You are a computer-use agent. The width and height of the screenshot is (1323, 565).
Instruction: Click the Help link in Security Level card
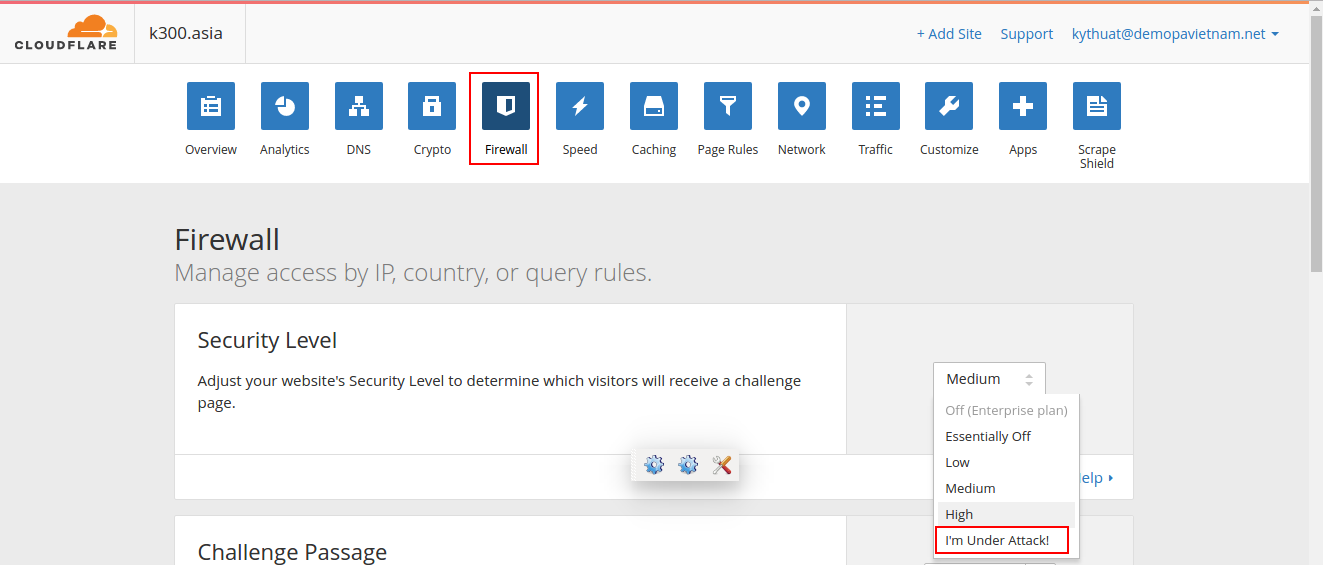1096,478
